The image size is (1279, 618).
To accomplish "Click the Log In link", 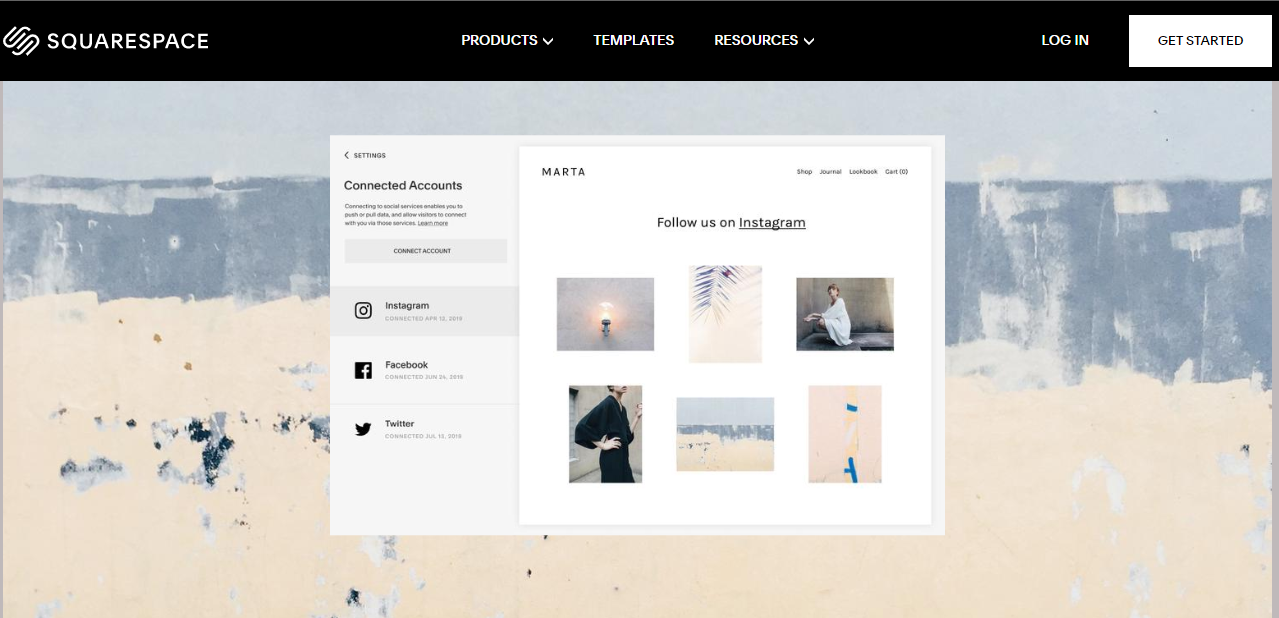I will pyautogui.click(x=1065, y=40).
